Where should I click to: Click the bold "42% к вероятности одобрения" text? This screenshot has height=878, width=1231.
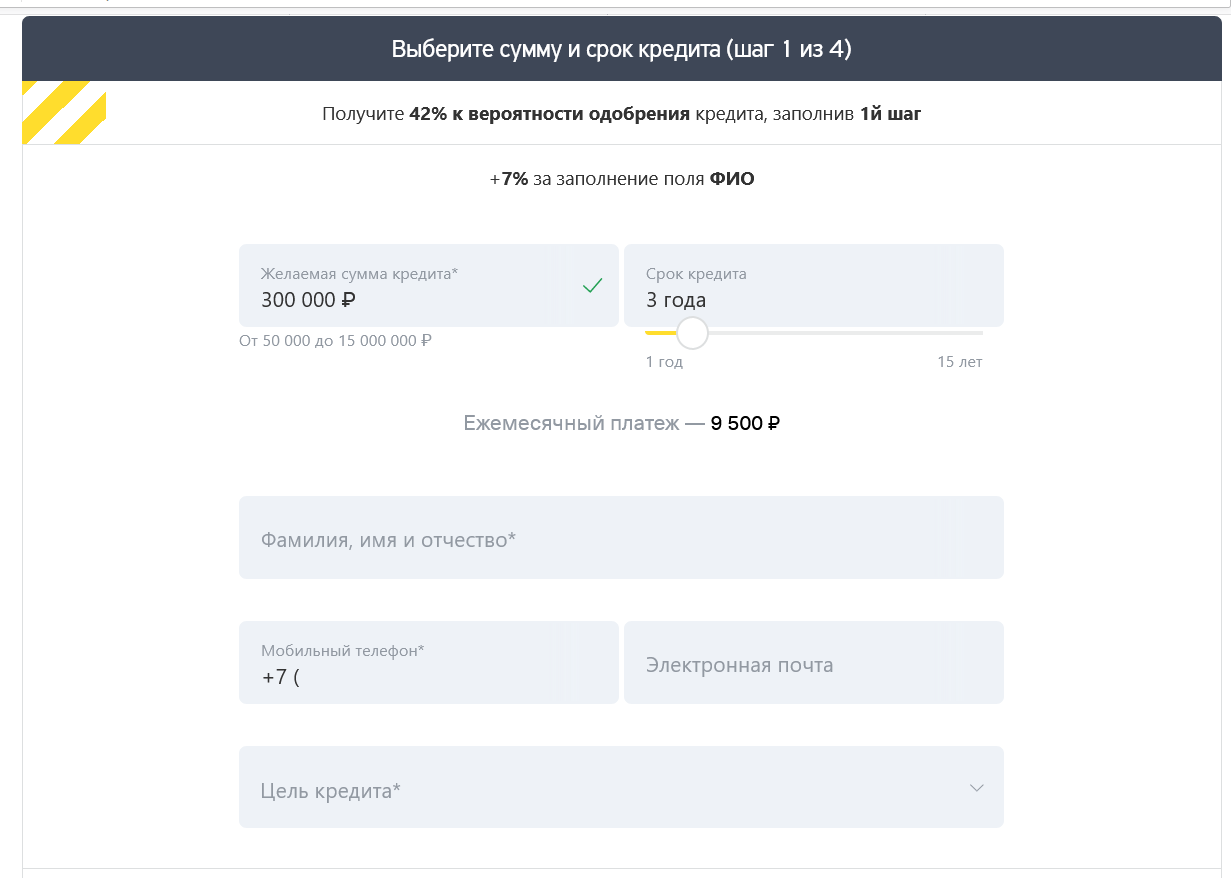(x=549, y=114)
